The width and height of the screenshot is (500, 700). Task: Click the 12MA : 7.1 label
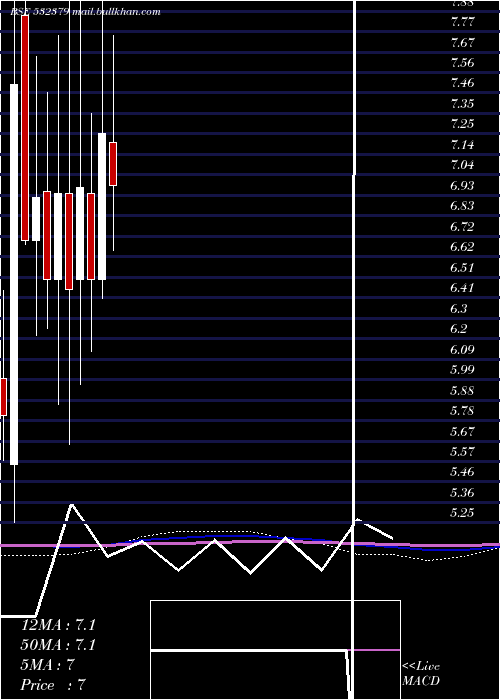pyautogui.click(x=58, y=625)
